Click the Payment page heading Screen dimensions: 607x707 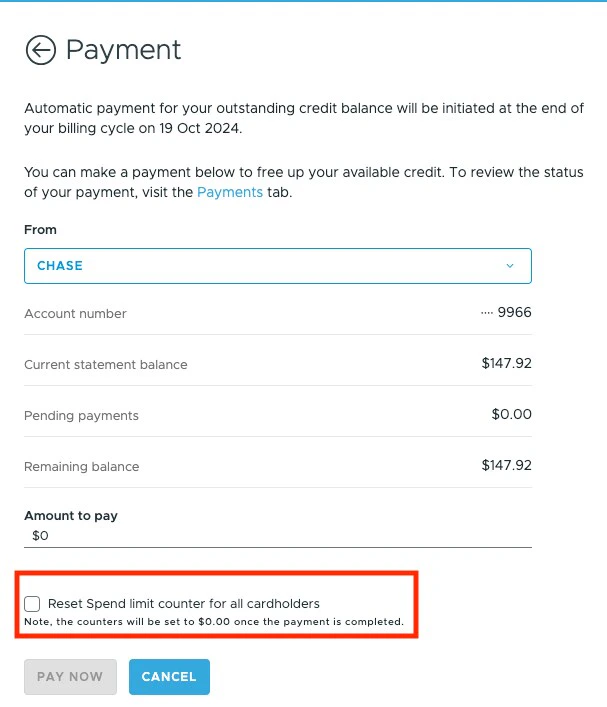(123, 50)
